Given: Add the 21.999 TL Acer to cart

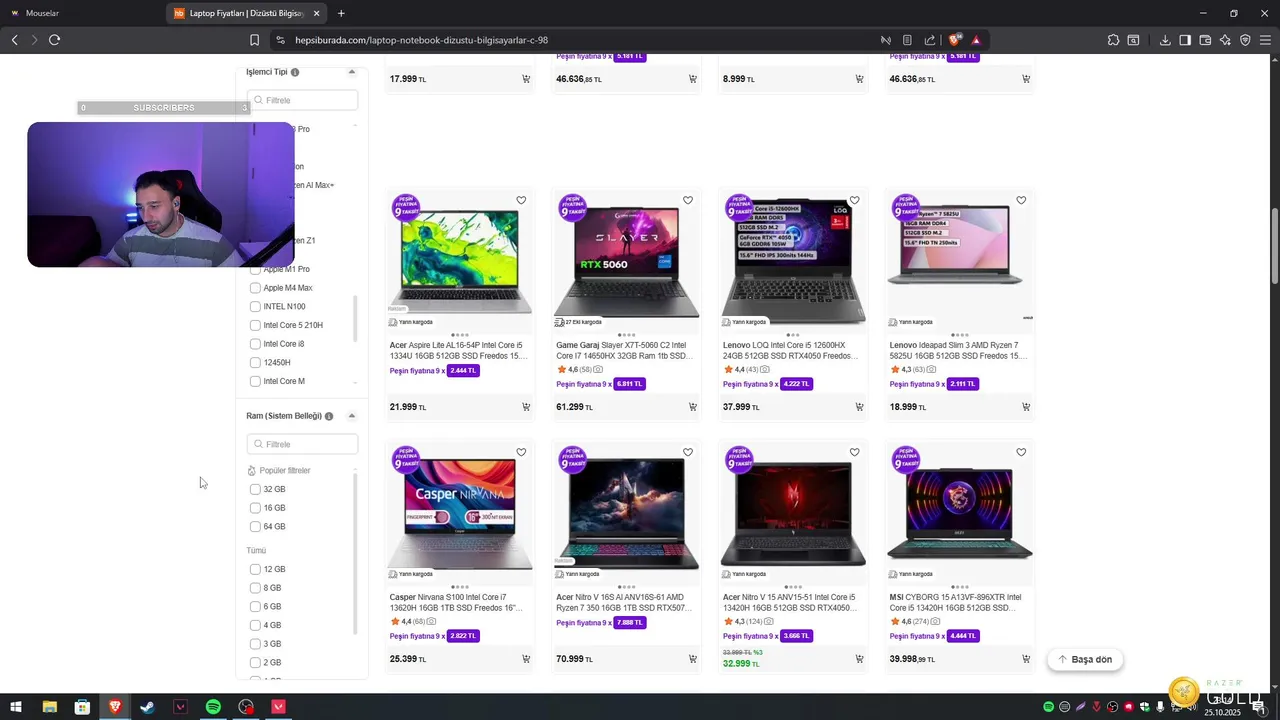Looking at the screenshot, I should click(526, 407).
